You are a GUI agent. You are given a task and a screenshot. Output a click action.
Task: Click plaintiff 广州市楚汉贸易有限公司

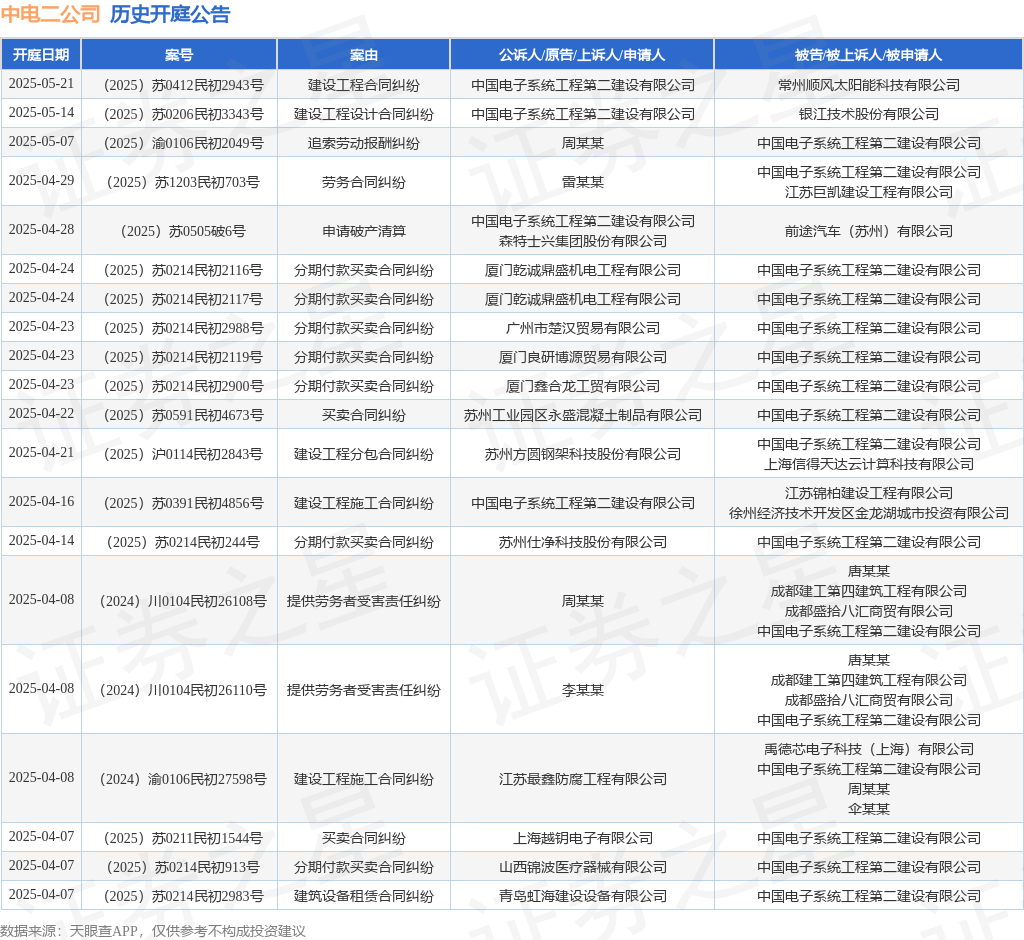pos(583,328)
